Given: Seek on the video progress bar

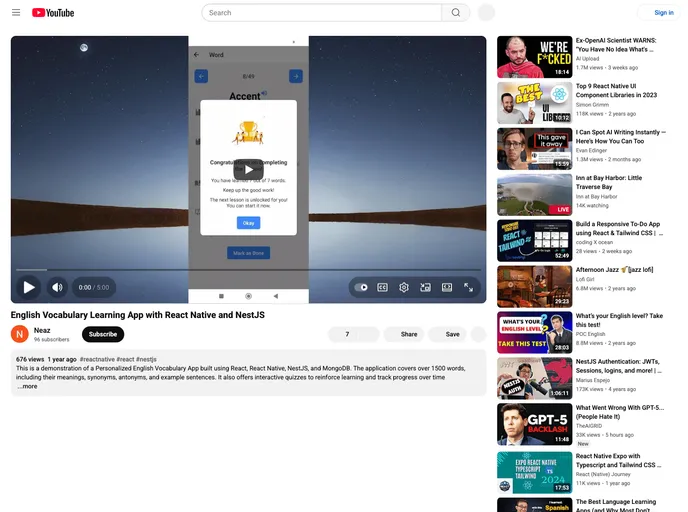Looking at the screenshot, I should click(248, 270).
